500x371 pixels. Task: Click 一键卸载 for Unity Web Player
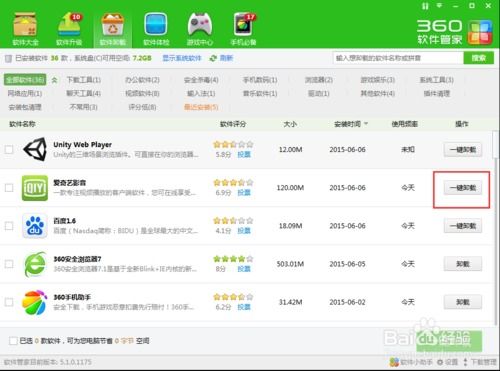point(463,150)
